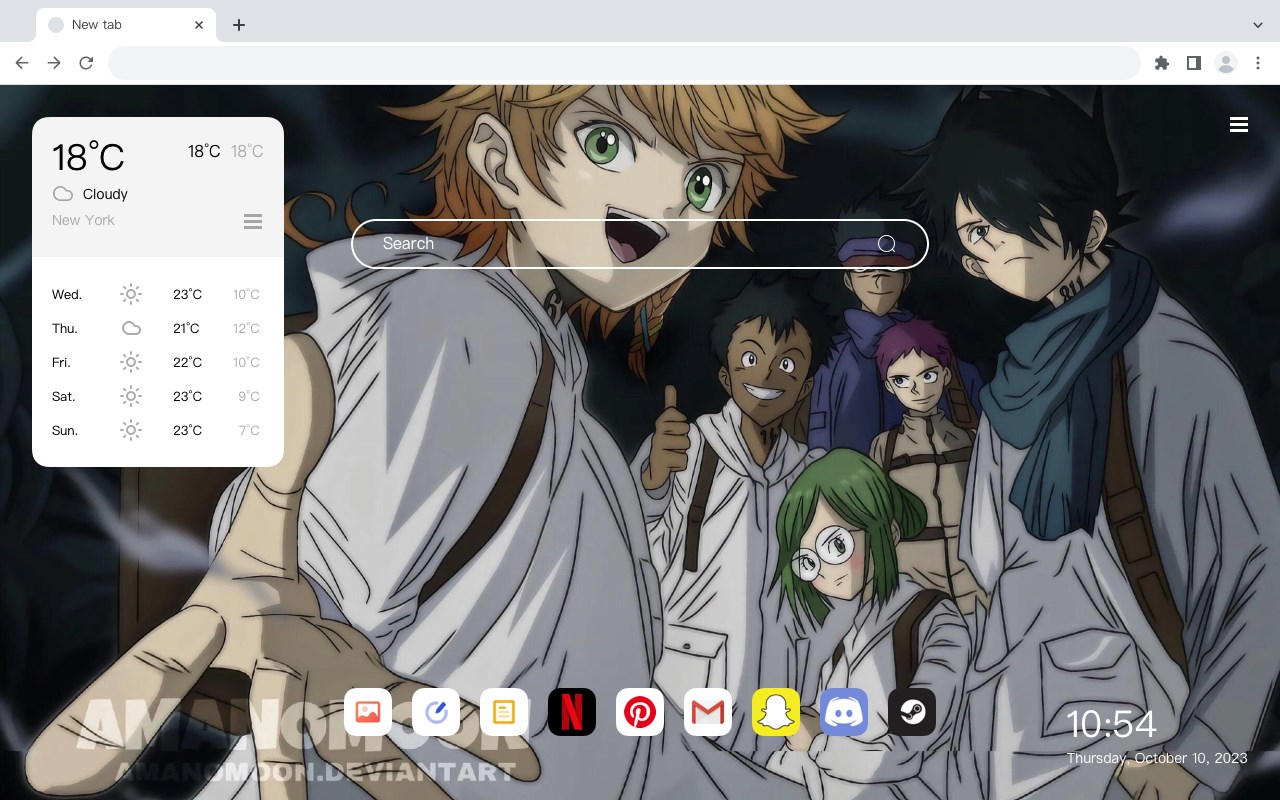The height and width of the screenshot is (800, 1280).
Task: Open the hamburger menu at top right of page
Action: 1239,125
